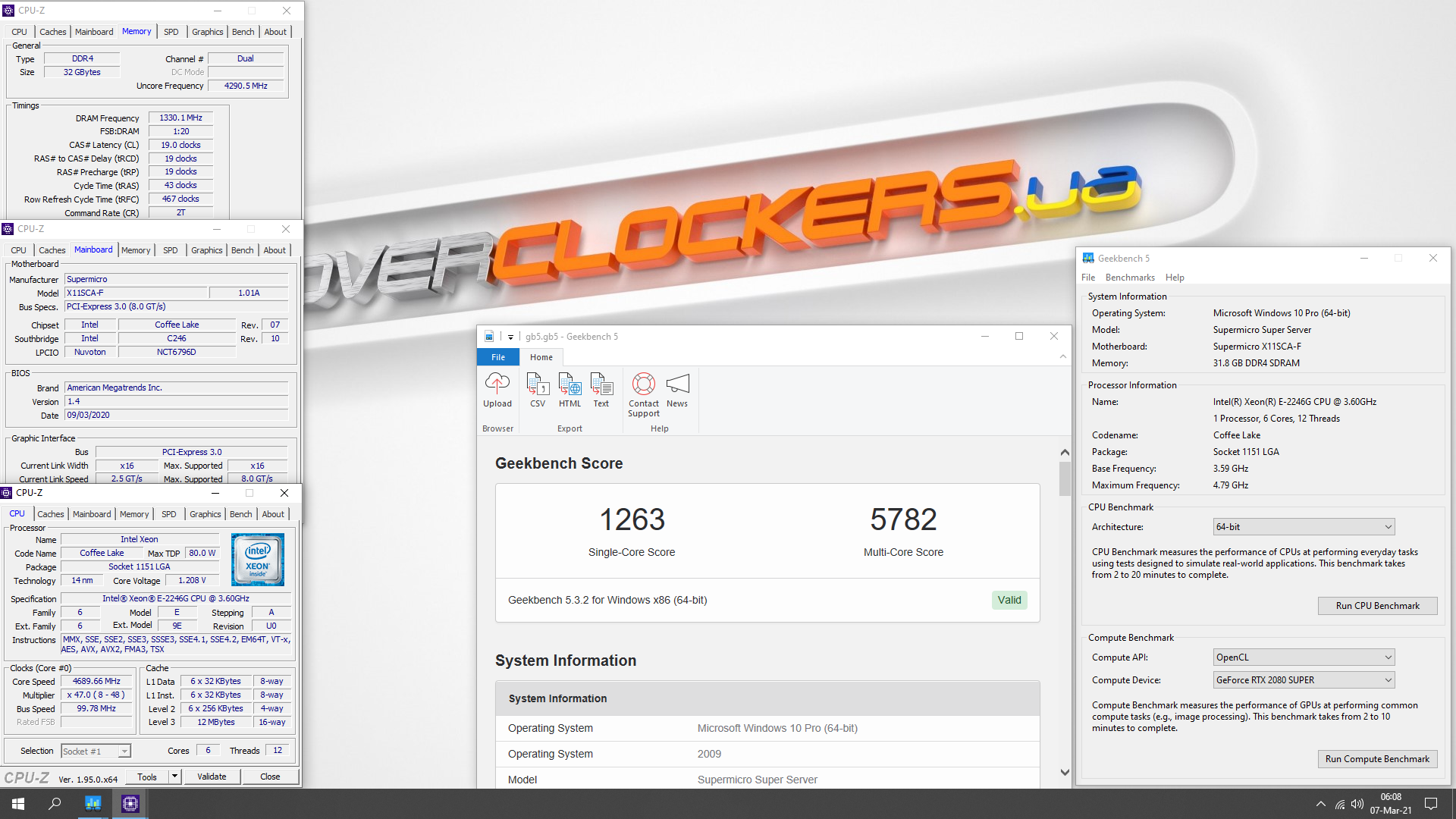Image resolution: width=1456 pixels, height=819 pixels.
Task: Click results scrollbar up arrow
Action: [1065, 452]
